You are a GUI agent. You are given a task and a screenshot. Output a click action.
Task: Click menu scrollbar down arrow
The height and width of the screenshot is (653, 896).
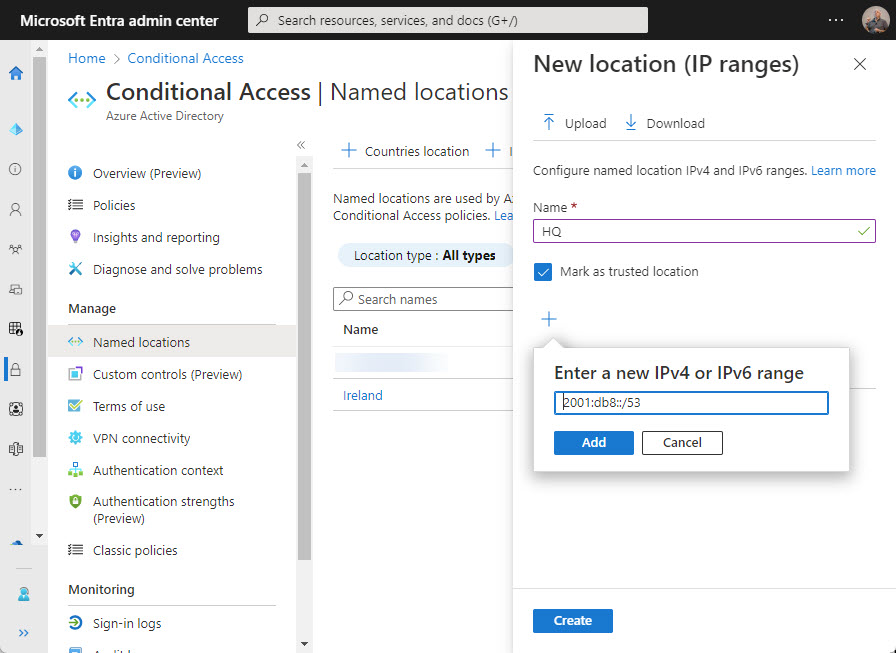tap(304, 644)
